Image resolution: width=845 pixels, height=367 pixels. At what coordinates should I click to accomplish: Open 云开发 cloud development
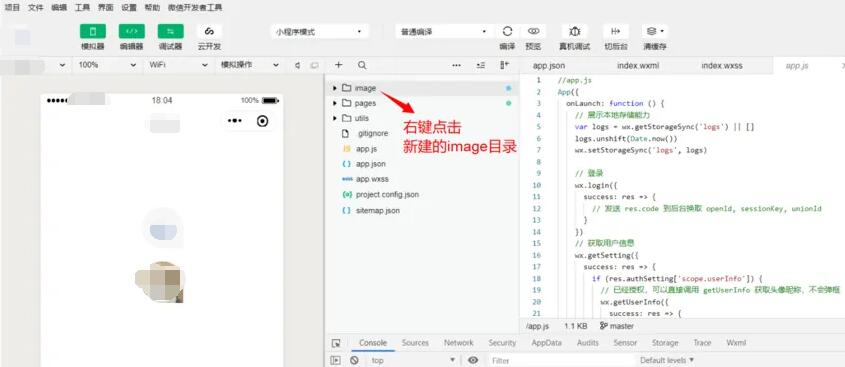pos(209,31)
